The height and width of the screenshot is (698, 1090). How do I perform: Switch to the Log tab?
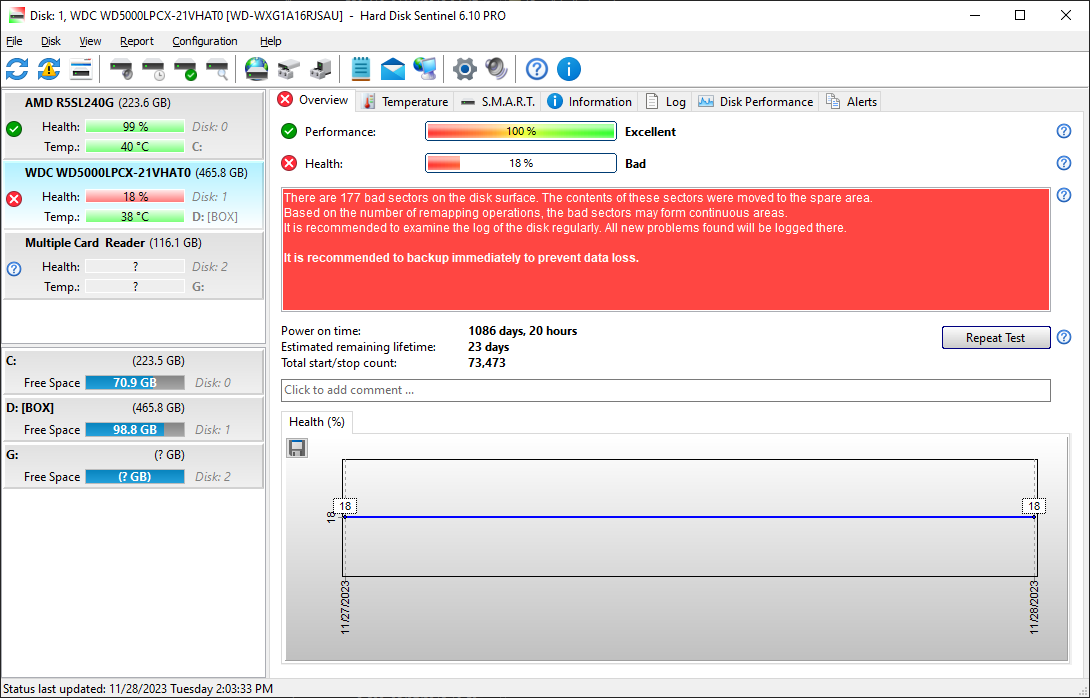click(x=665, y=102)
